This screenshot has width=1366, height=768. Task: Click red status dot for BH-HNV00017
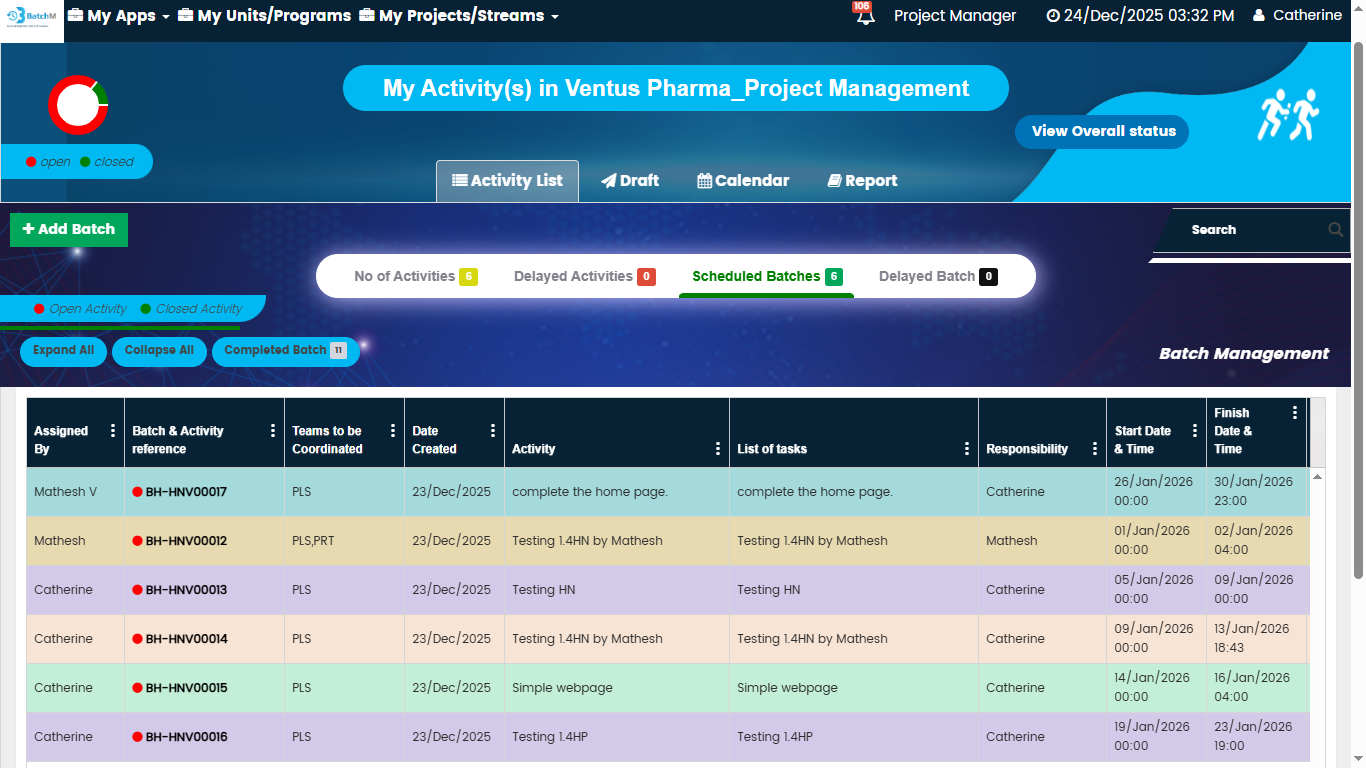pos(138,492)
